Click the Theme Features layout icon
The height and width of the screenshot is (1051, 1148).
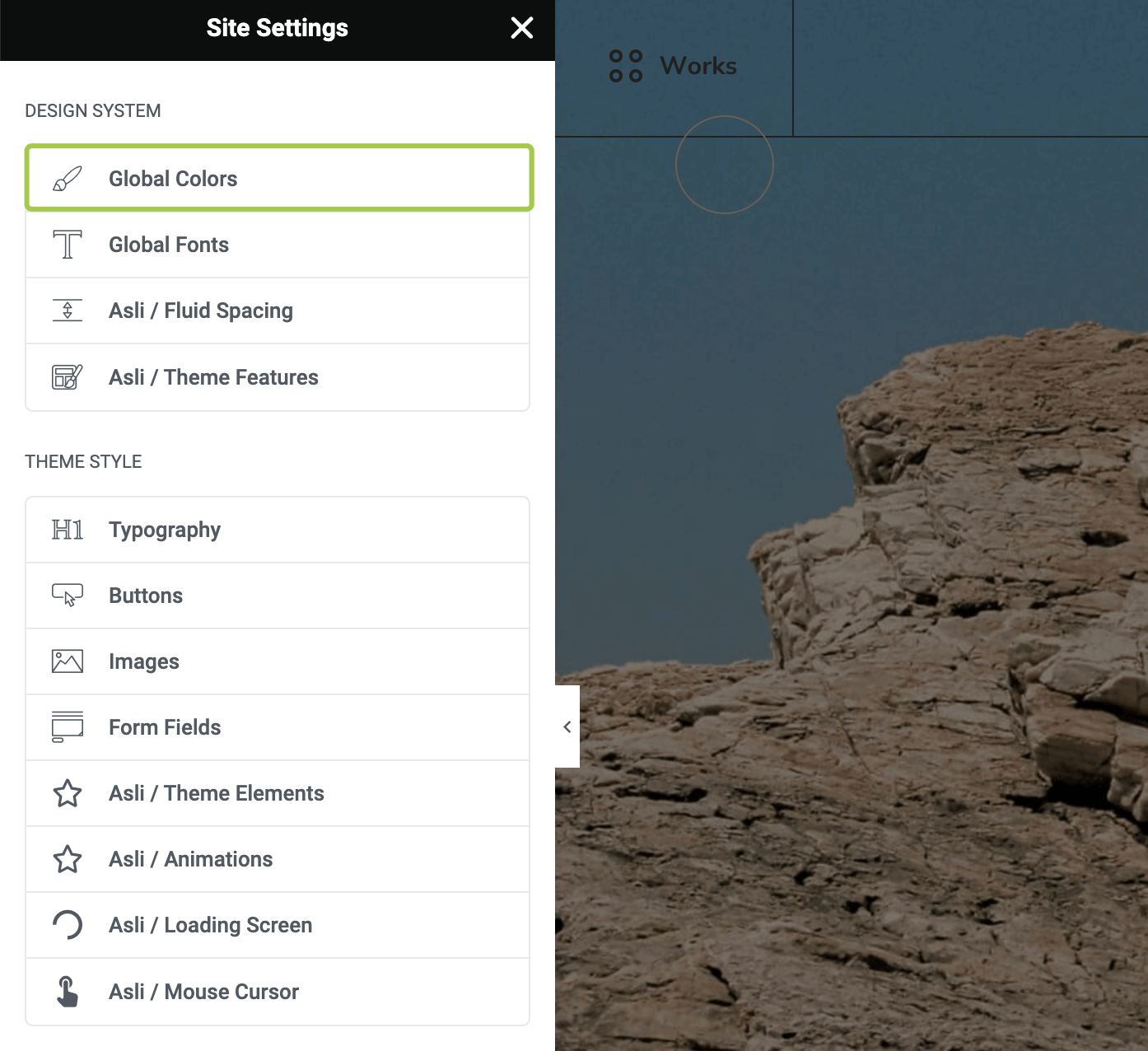pos(68,377)
